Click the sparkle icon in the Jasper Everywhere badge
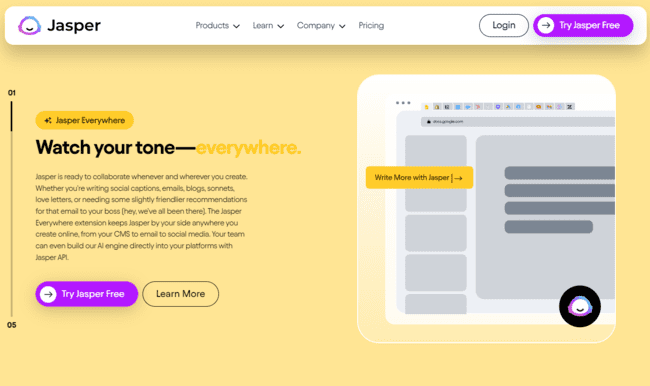650x386 pixels. 48,120
